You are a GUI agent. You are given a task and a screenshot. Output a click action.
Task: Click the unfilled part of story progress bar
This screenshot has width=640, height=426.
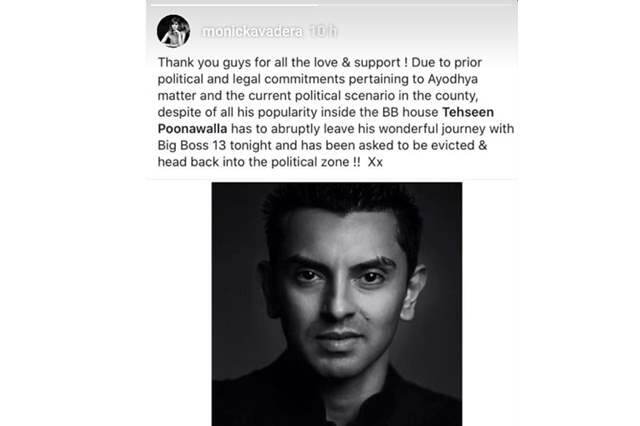(417, 4)
